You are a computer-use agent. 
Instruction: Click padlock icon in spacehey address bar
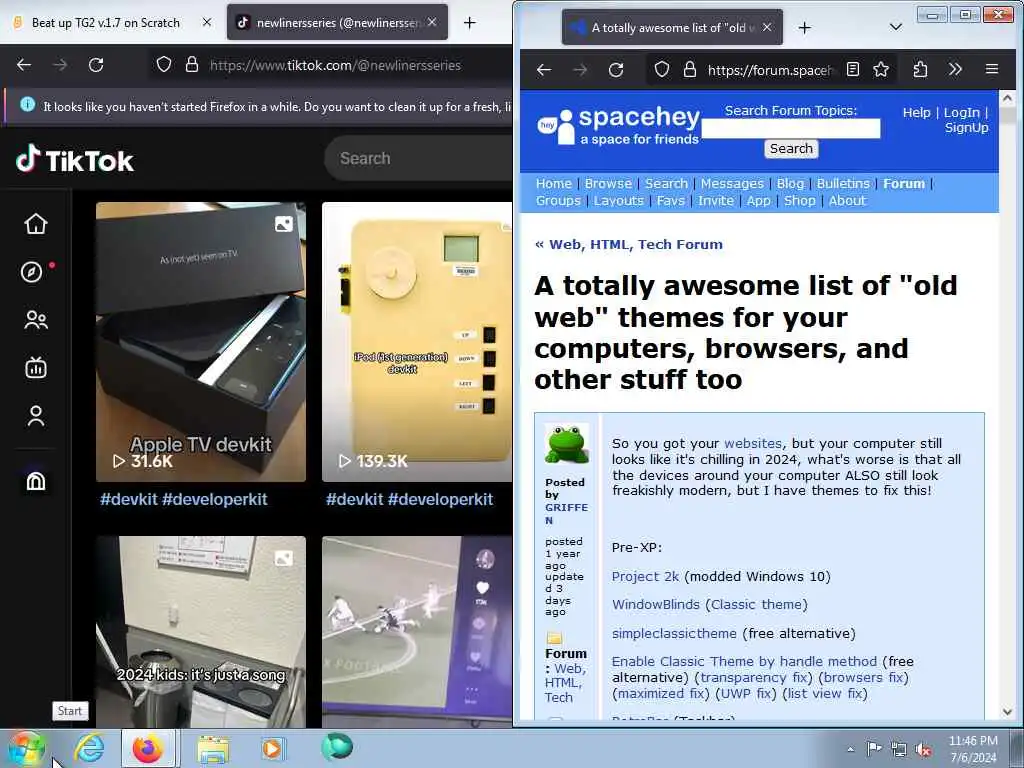coord(690,69)
